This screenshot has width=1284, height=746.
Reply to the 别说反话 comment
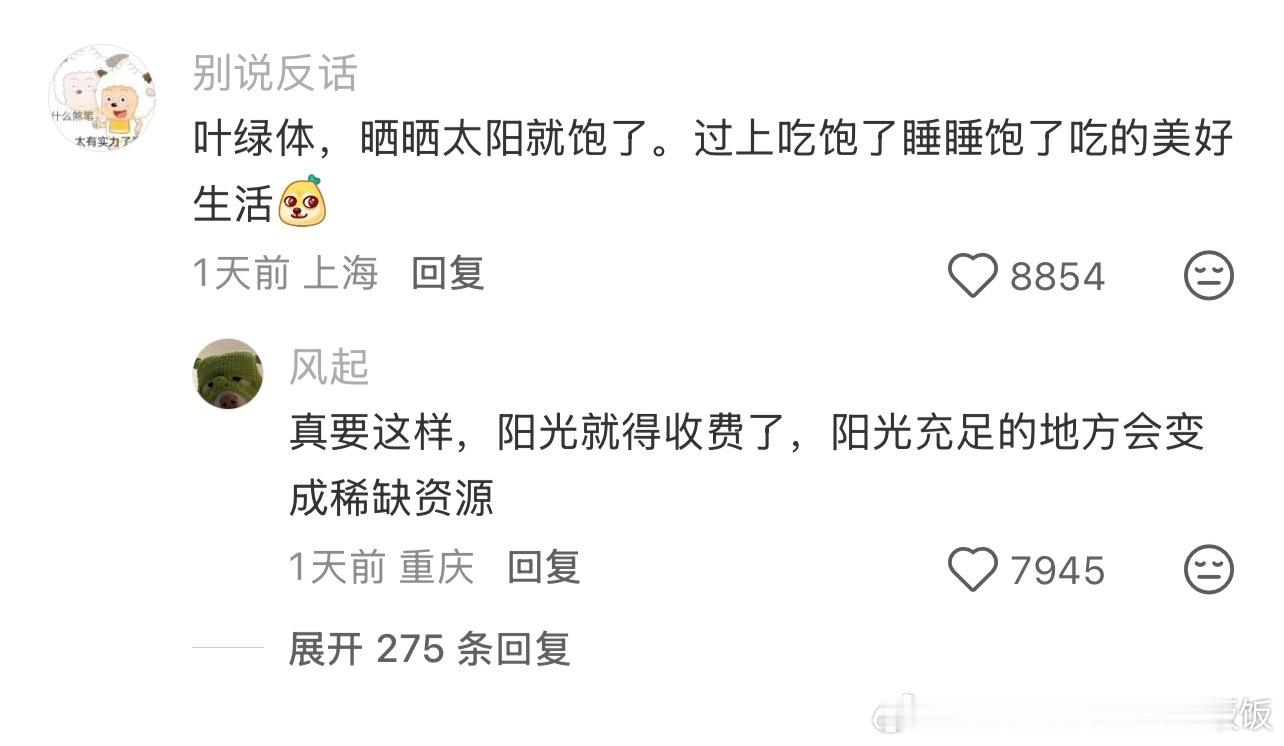click(448, 273)
